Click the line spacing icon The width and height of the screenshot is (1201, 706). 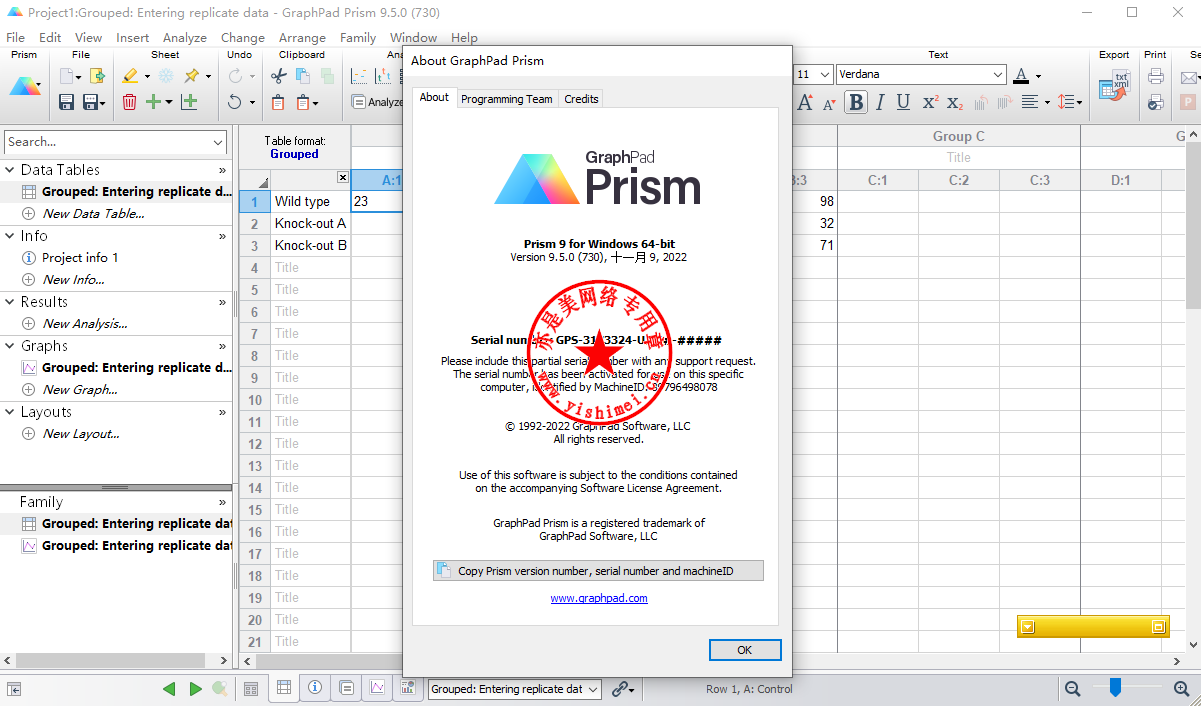(1066, 102)
